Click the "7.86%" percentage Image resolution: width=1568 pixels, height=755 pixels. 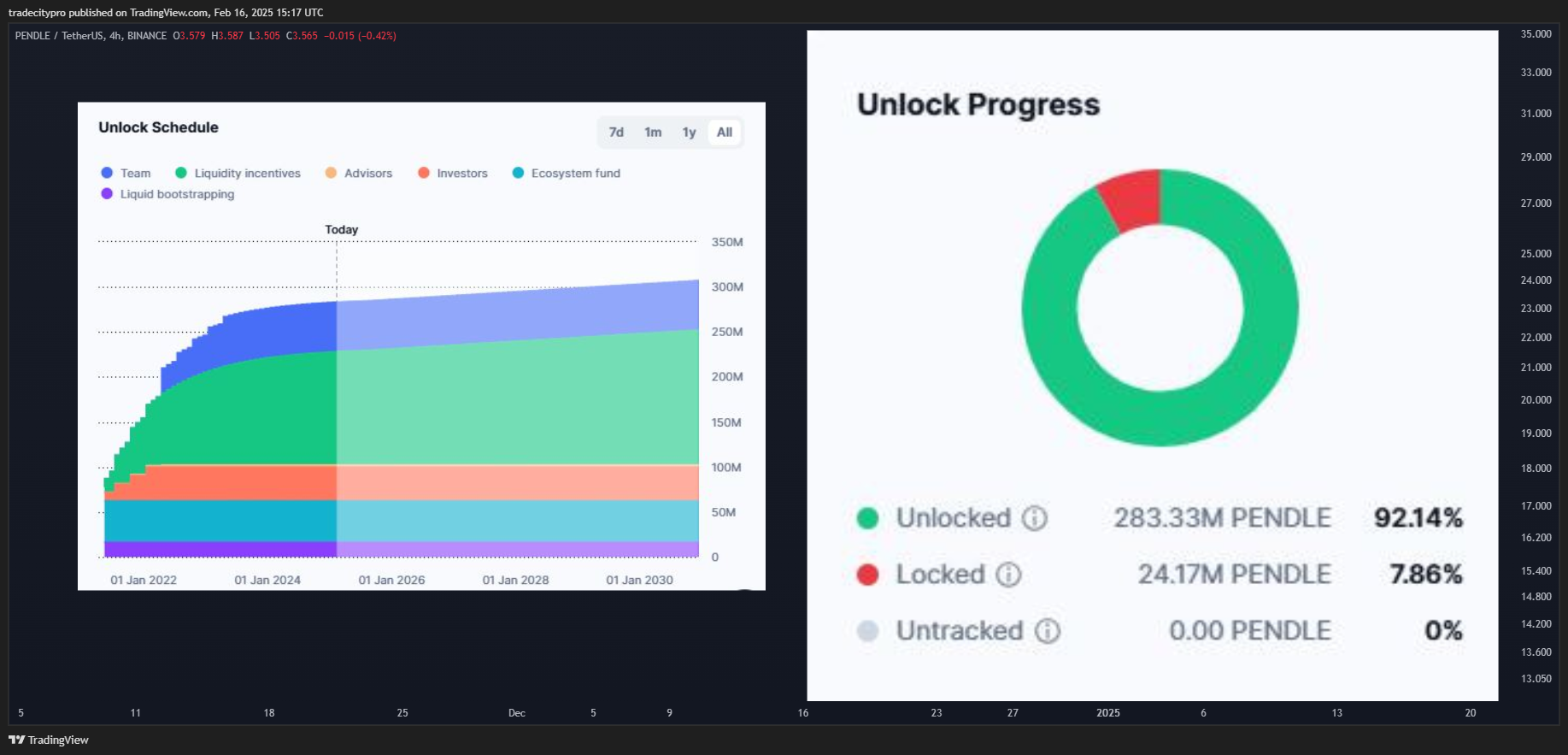[1426, 575]
